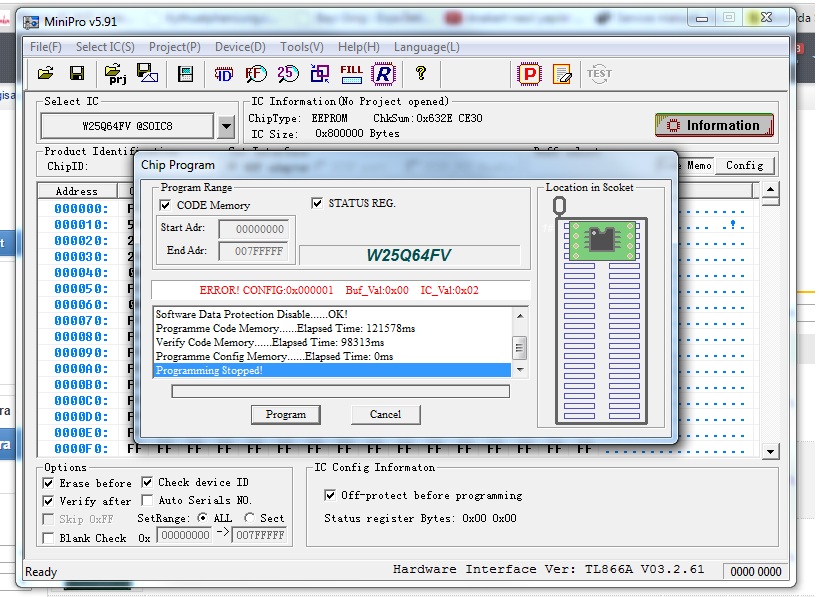Click the yellow question mark help icon
This screenshot has width=819, height=597.
[421, 73]
